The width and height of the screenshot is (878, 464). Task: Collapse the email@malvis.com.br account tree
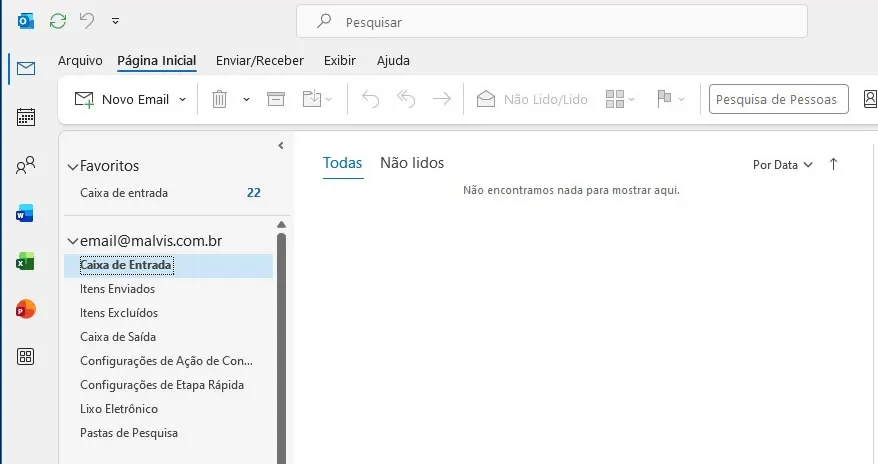73,241
